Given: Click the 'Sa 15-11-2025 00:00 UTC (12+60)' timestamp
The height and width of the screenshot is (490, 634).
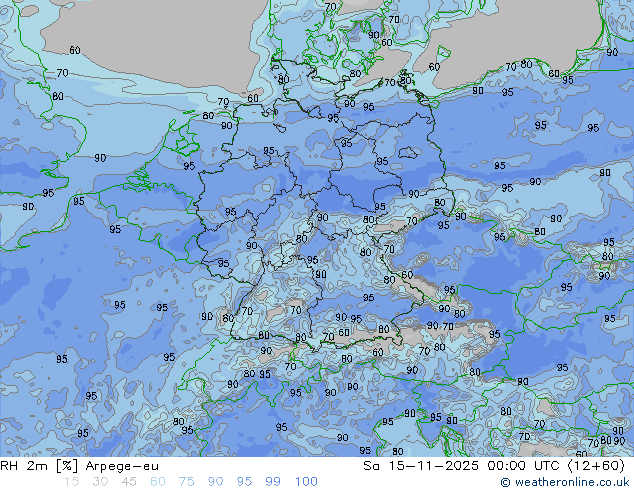Looking at the screenshot, I should [494, 466].
